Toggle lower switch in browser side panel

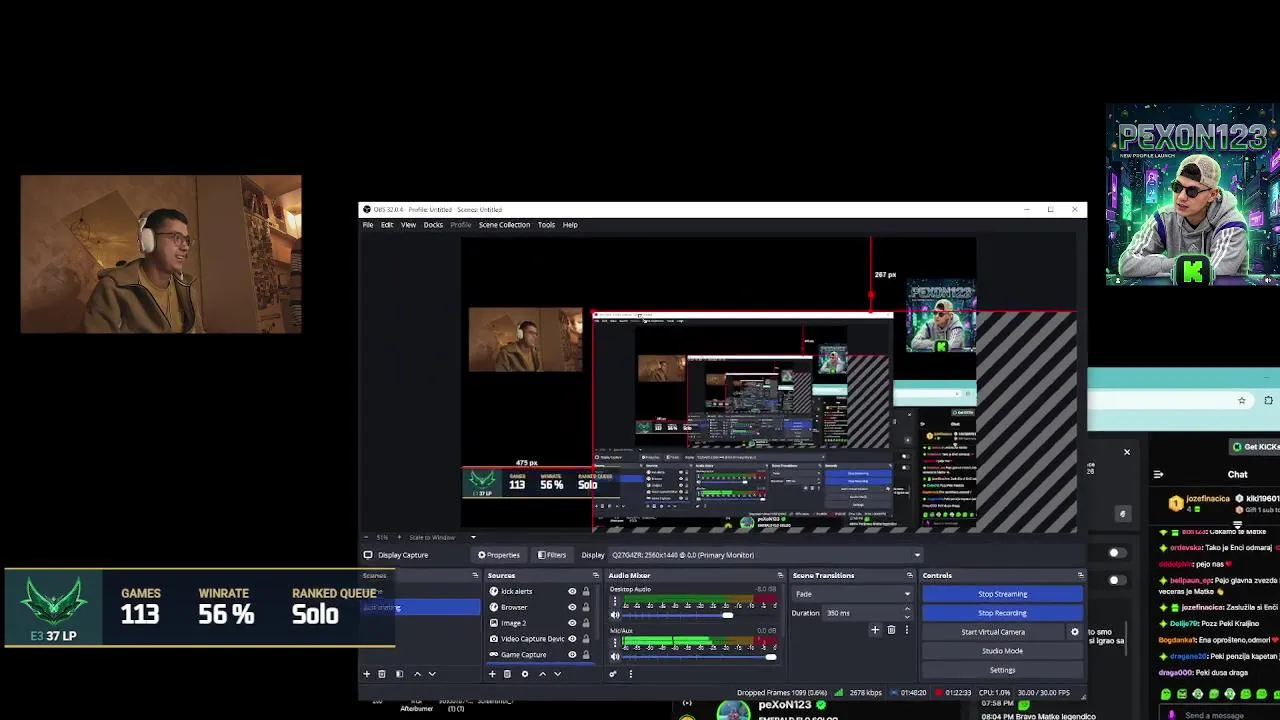(x=1117, y=580)
